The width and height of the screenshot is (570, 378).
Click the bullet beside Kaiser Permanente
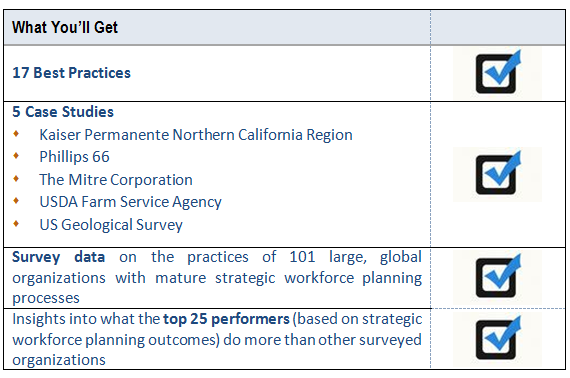(16, 134)
